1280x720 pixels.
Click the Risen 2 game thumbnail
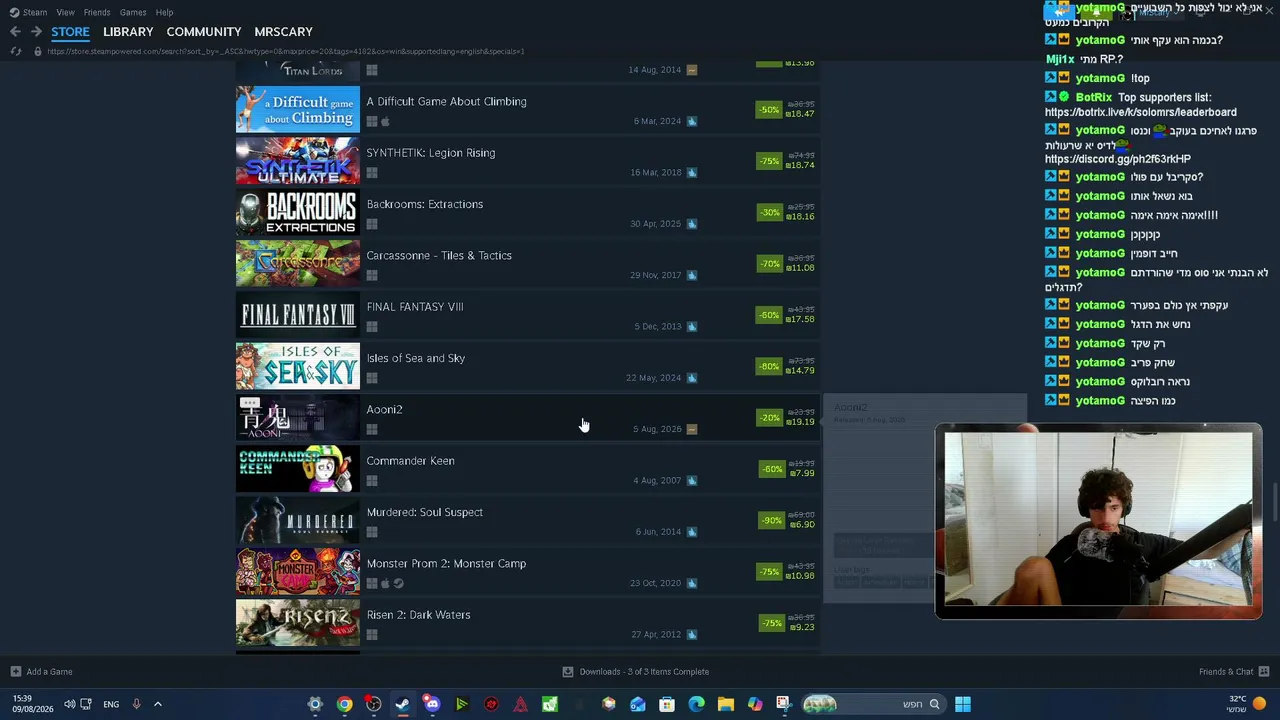[x=298, y=623]
